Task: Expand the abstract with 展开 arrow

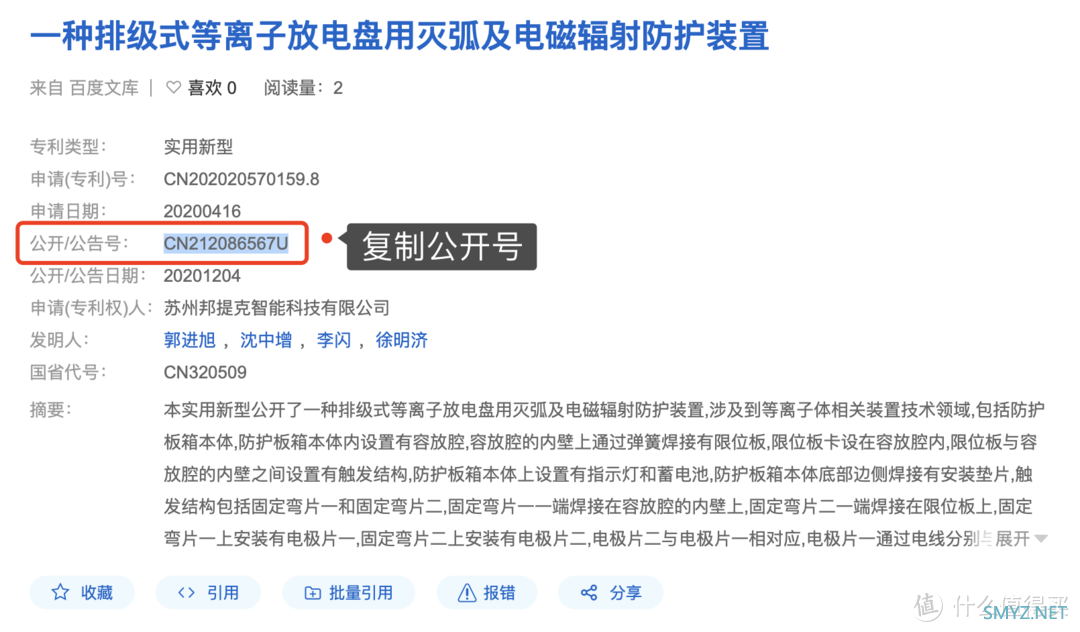Action: click(x=1021, y=538)
